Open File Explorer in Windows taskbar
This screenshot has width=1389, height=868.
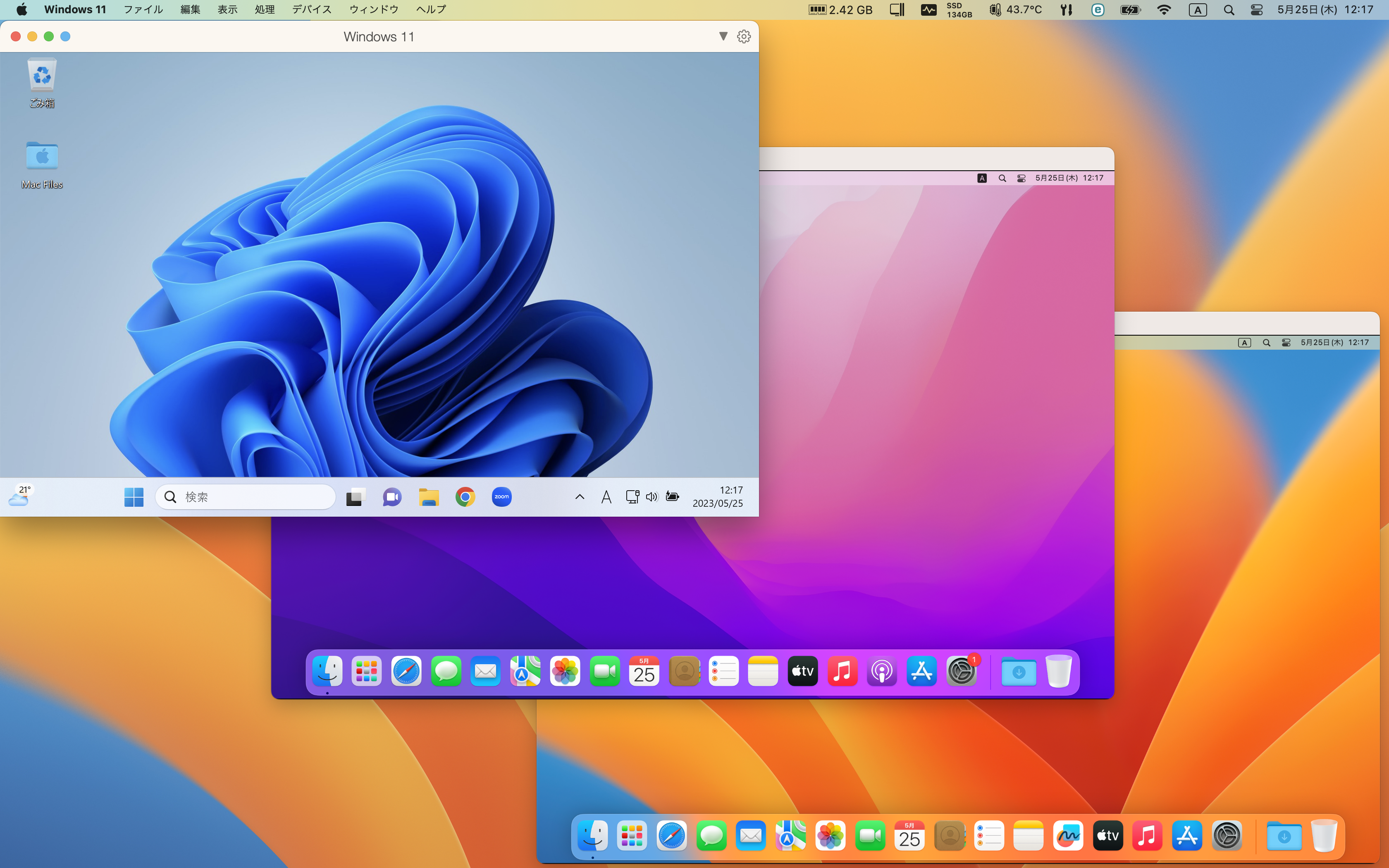point(429,497)
